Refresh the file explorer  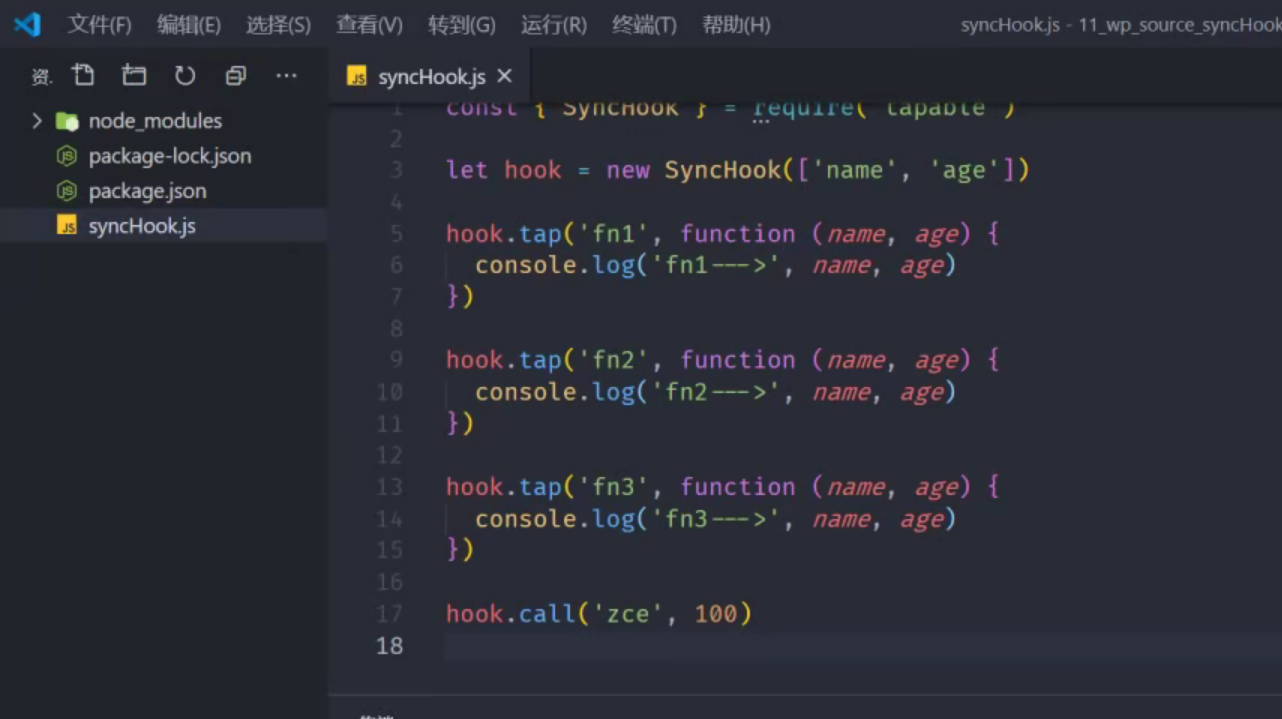coord(185,75)
